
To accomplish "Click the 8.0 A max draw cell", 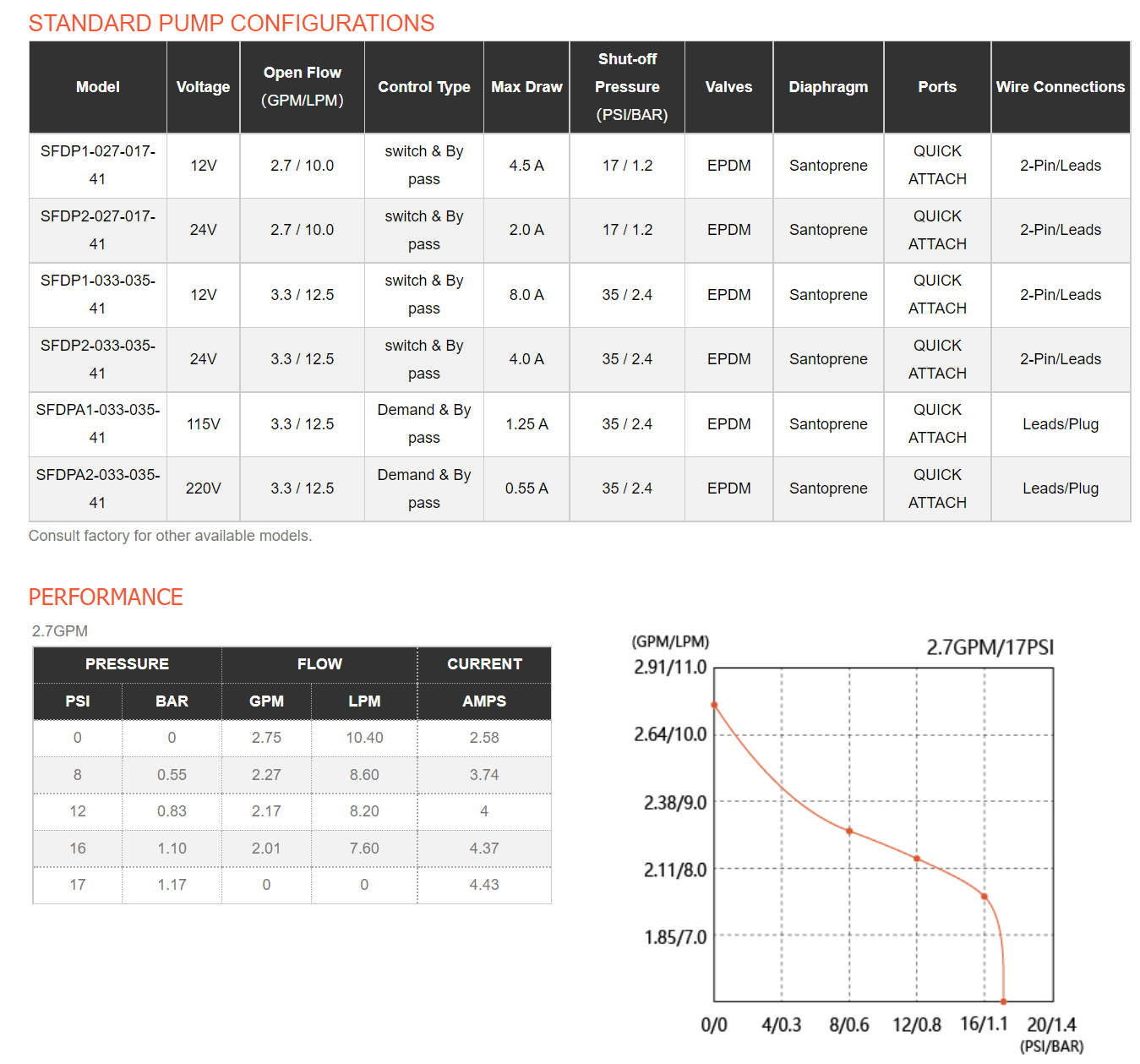I will pyautogui.click(x=526, y=295).
